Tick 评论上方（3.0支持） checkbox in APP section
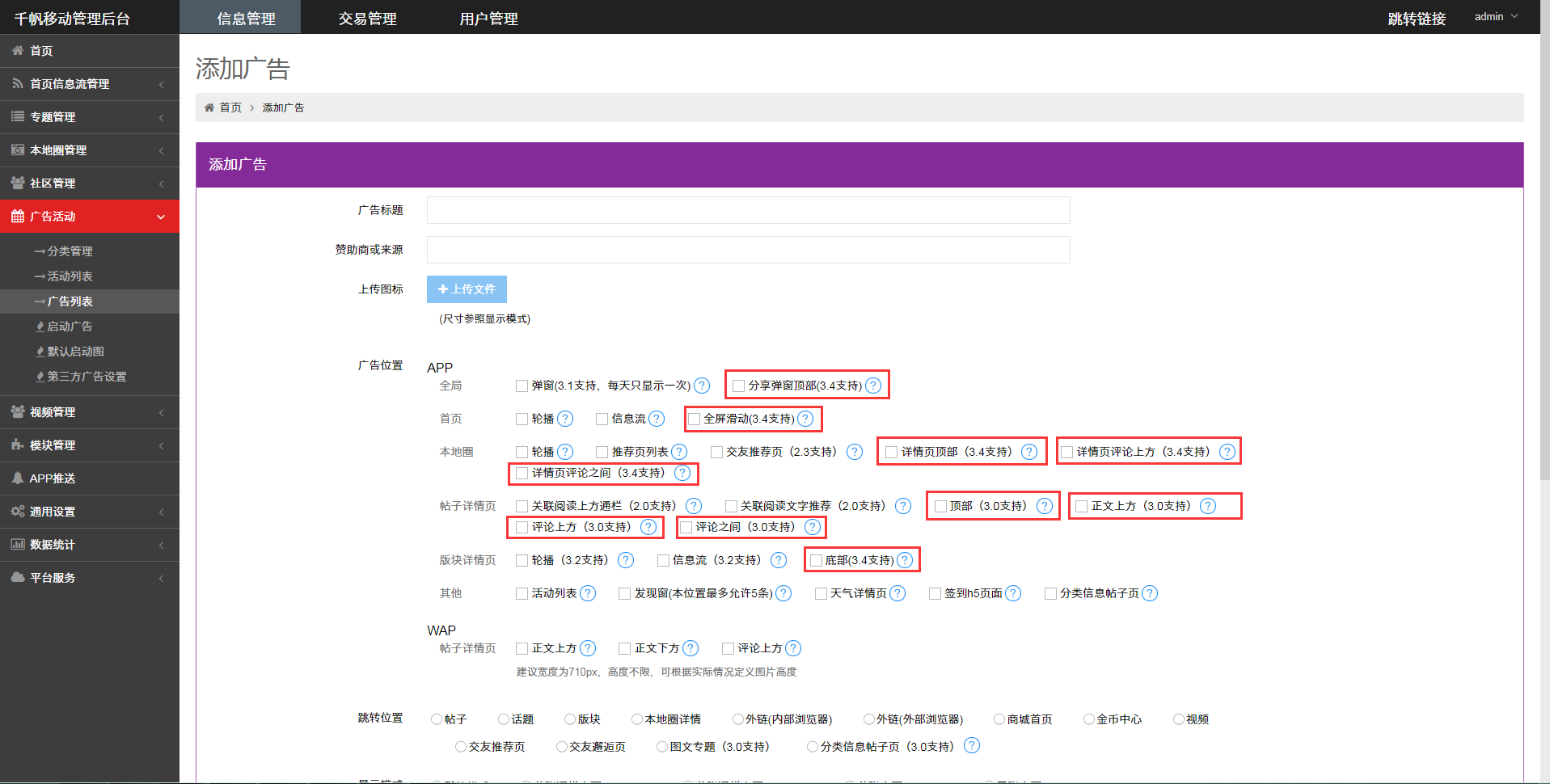The image size is (1550, 784). pyautogui.click(x=522, y=528)
